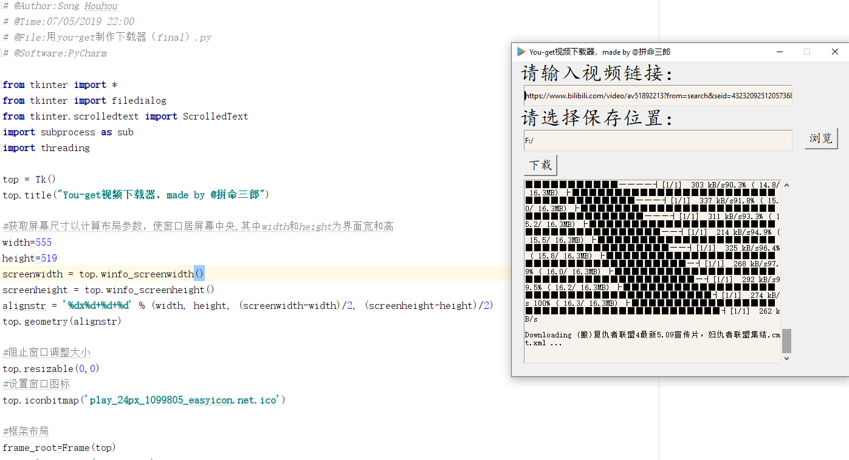
Task: Click fold marker beside the @Software comment line
Action: point(2,53)
